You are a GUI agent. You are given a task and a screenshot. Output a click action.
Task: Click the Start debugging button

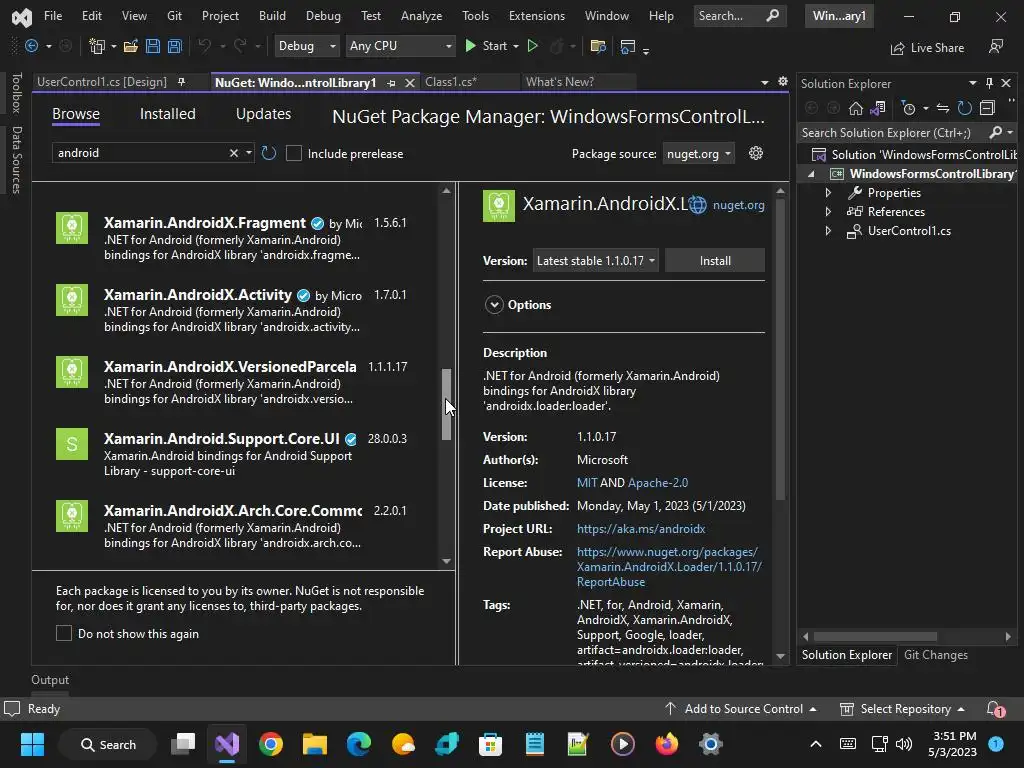(x=487, y=46)
